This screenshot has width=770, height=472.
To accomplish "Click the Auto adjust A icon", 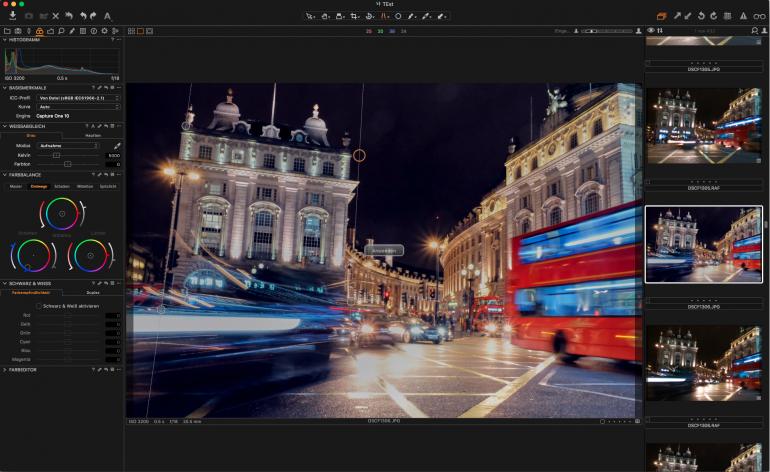I will click(x=107, y=16).
